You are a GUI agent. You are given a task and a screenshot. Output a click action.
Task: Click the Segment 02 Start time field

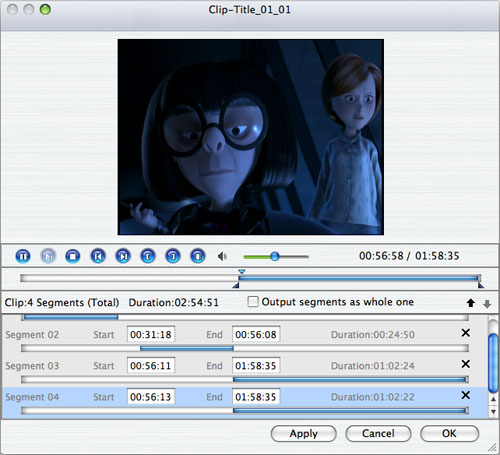click(151, 334)
